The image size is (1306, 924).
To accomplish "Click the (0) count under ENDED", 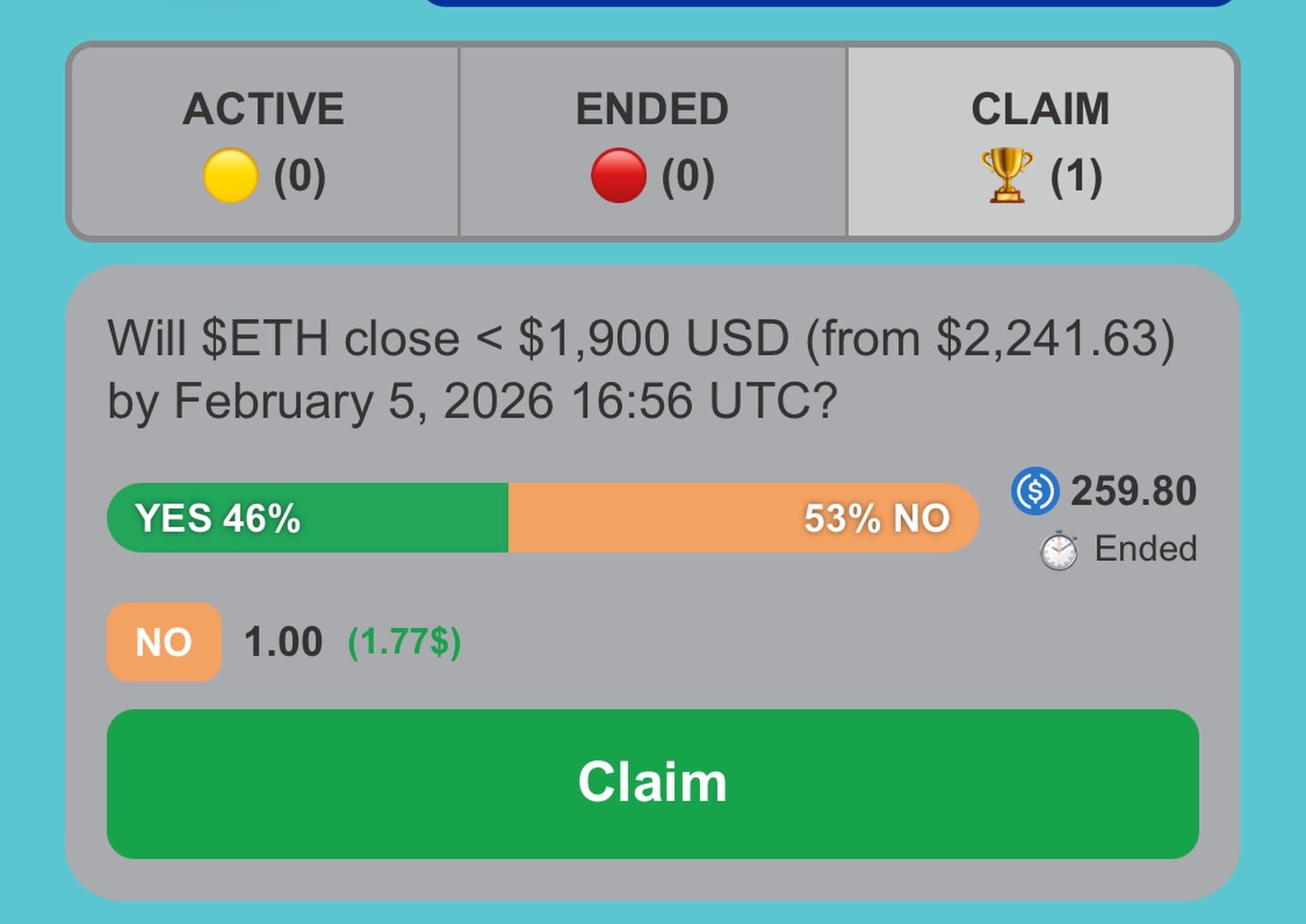I will [x=688, y=176].
